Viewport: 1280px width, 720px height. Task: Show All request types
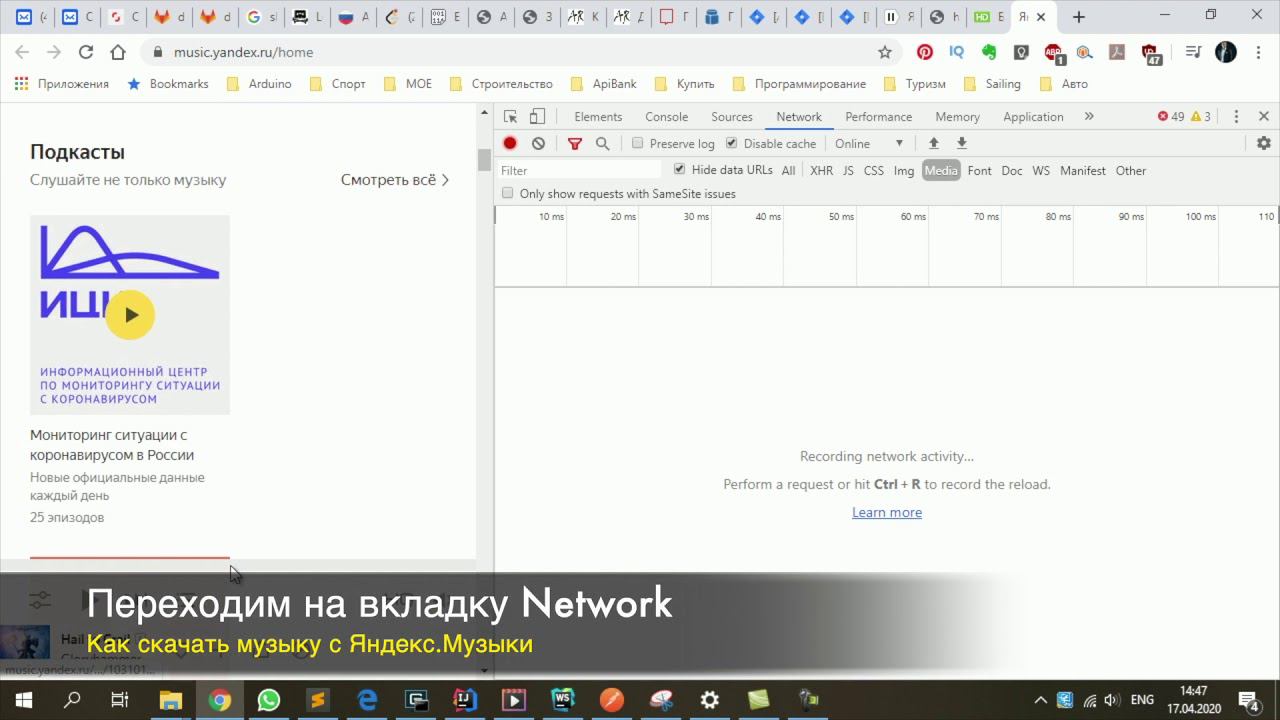tap(788, 171)
